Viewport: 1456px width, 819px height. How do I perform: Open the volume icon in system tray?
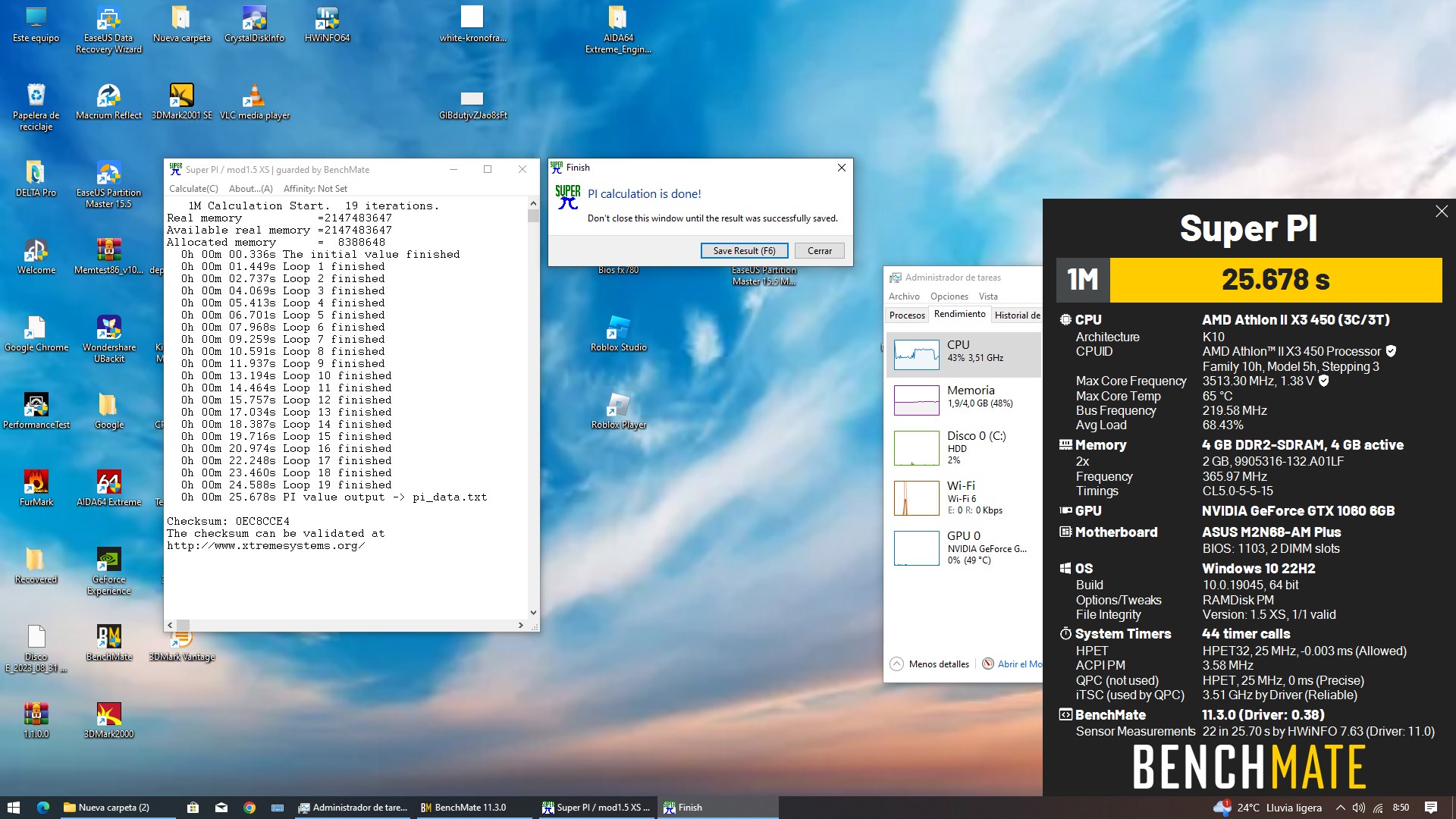pyautogui.click(x=1359, y=808)
